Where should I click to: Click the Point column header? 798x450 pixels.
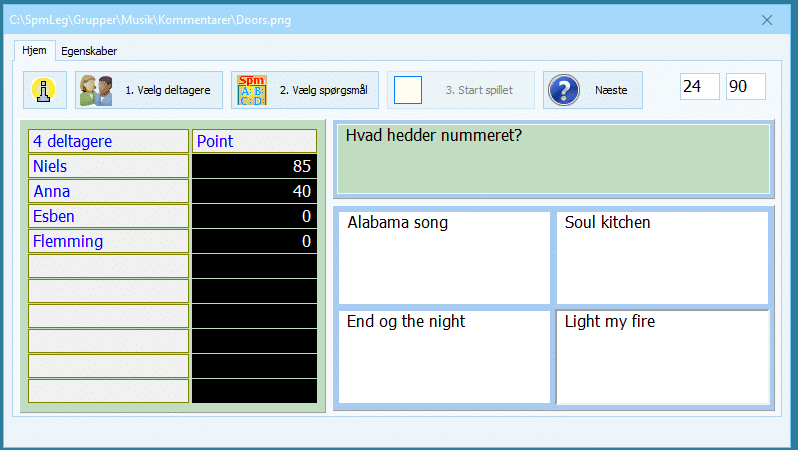pos(254,141)
